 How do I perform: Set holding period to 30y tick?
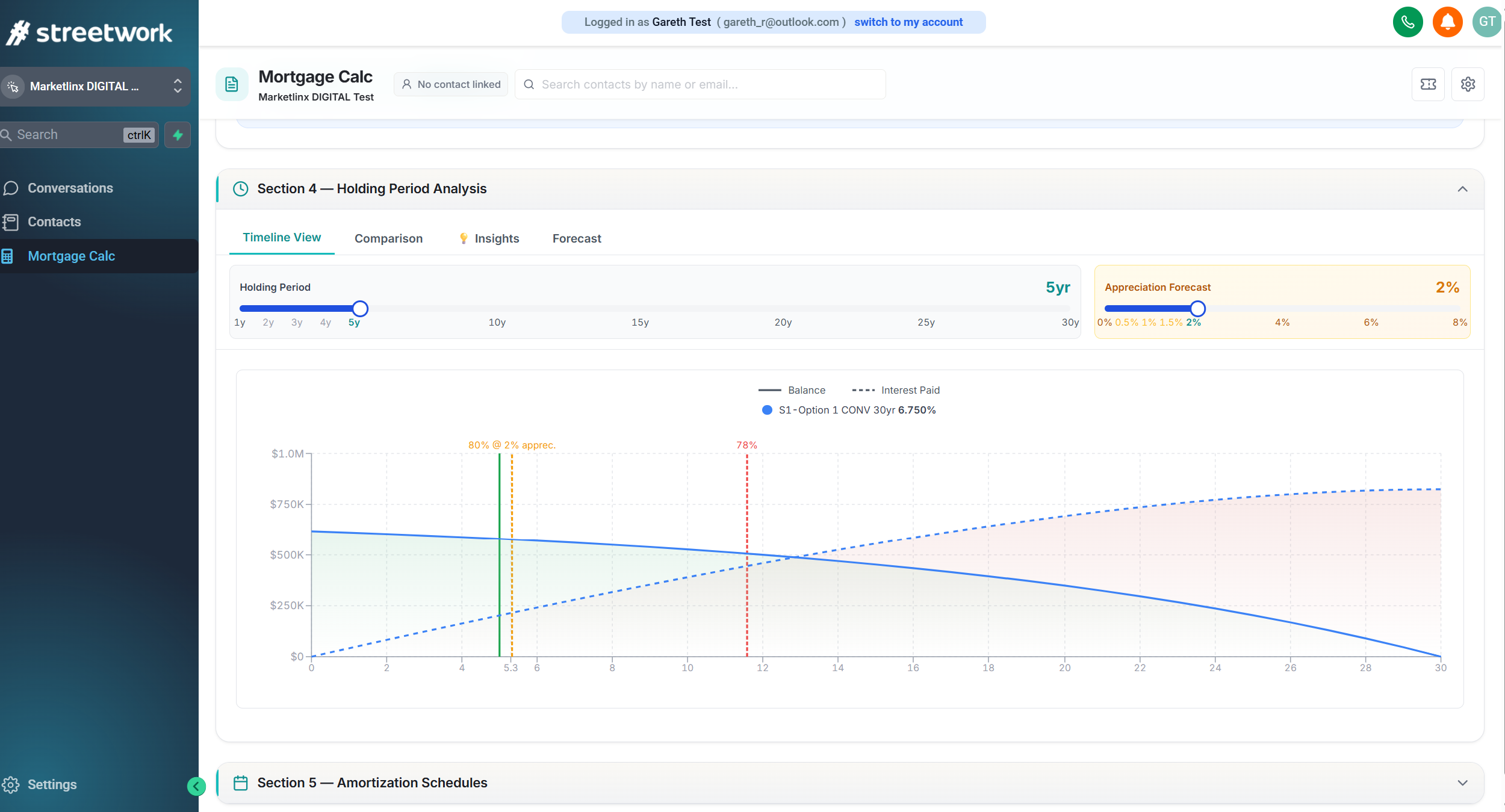pyautogui.click(x=1070, y=323)
